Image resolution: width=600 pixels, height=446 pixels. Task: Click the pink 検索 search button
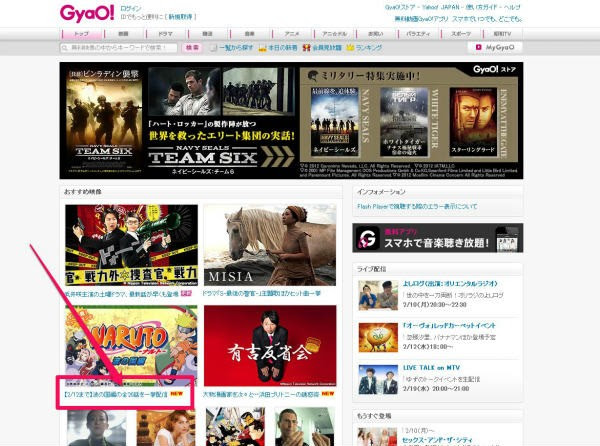192,48
